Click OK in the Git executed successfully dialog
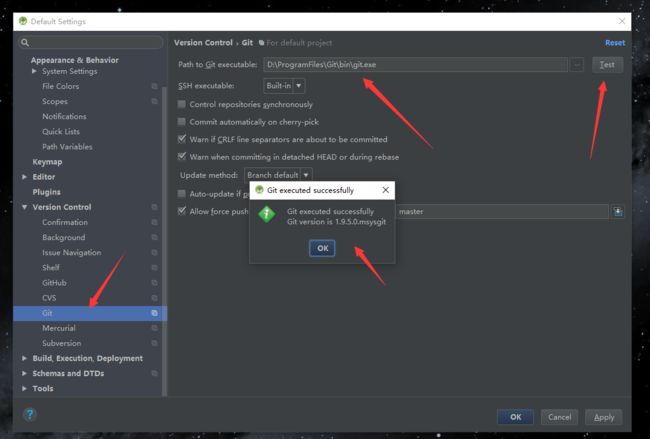Viewport: 650px width, 439px height. click(322, 248)
